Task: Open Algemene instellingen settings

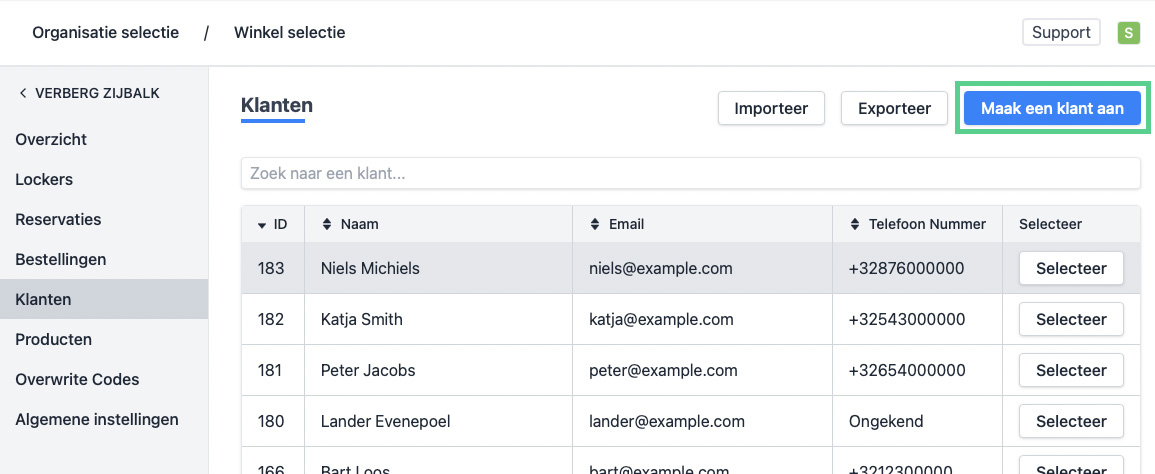Action: [96, 420]
